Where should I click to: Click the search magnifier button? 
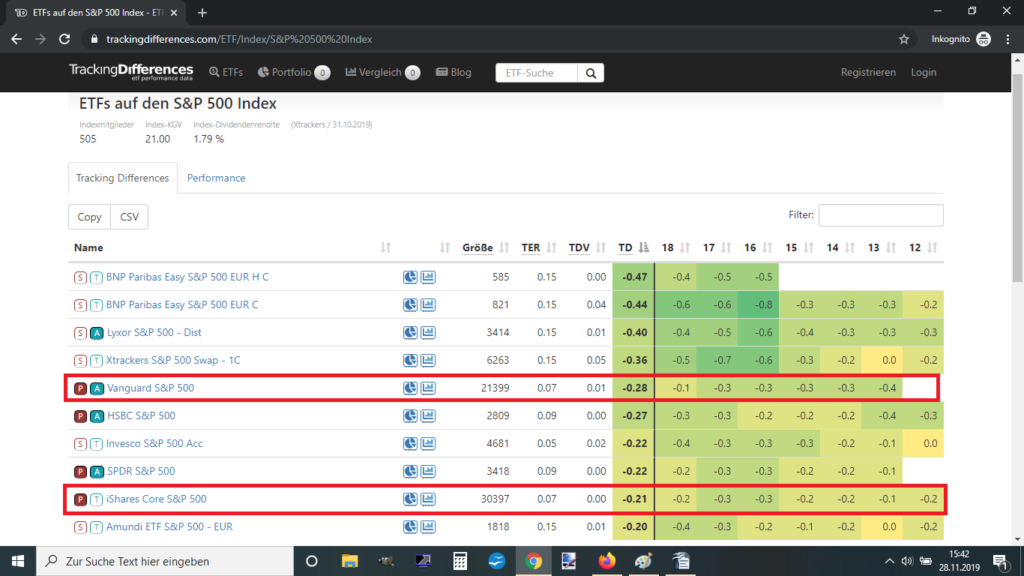coord(590,73)
